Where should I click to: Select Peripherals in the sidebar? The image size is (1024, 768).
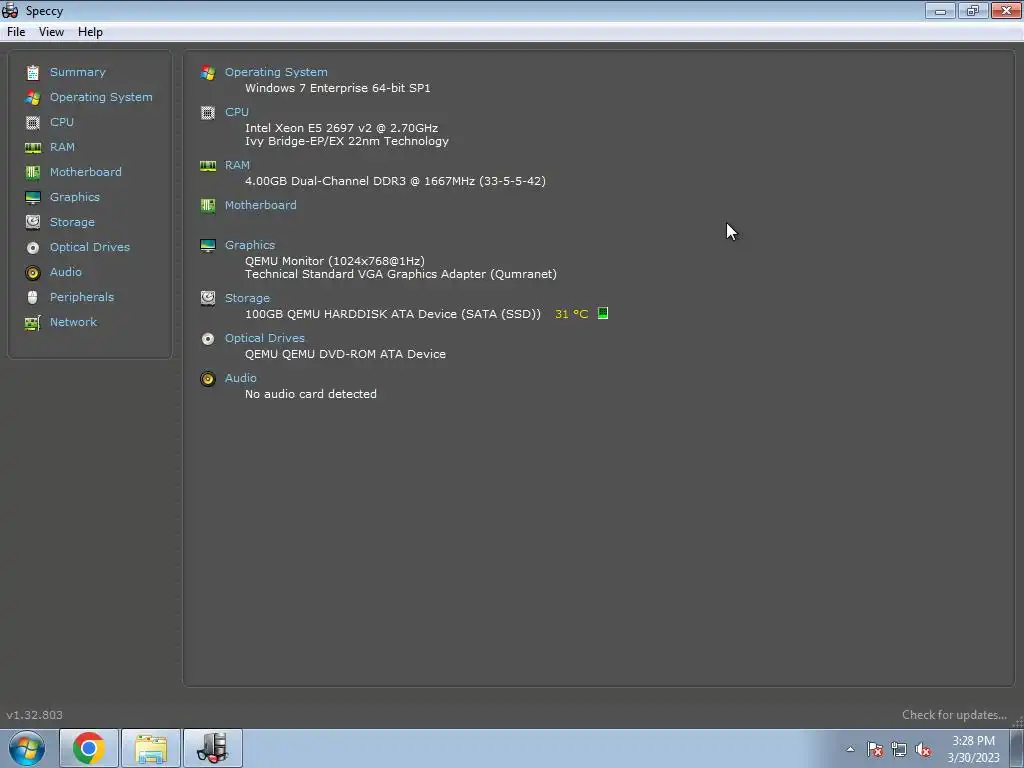click(82, 297)
